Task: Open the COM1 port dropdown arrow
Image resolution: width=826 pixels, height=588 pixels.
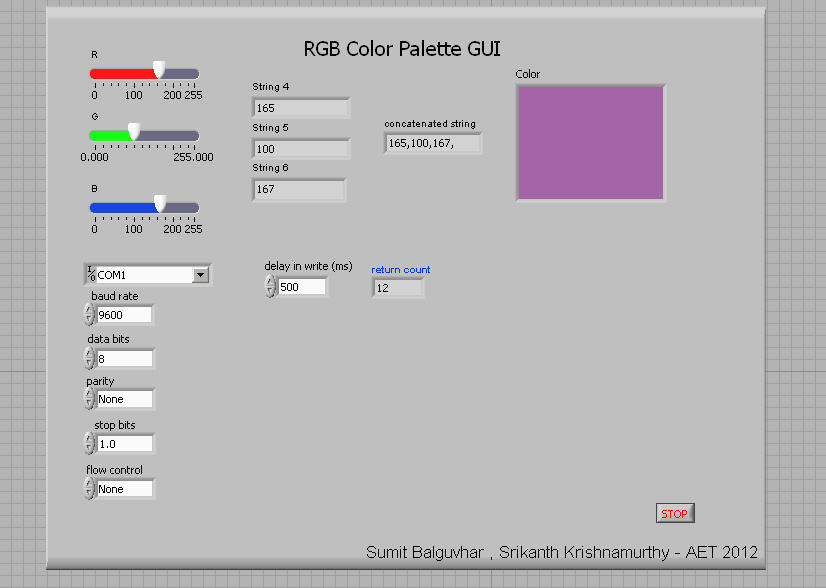Action: (200, 275)
